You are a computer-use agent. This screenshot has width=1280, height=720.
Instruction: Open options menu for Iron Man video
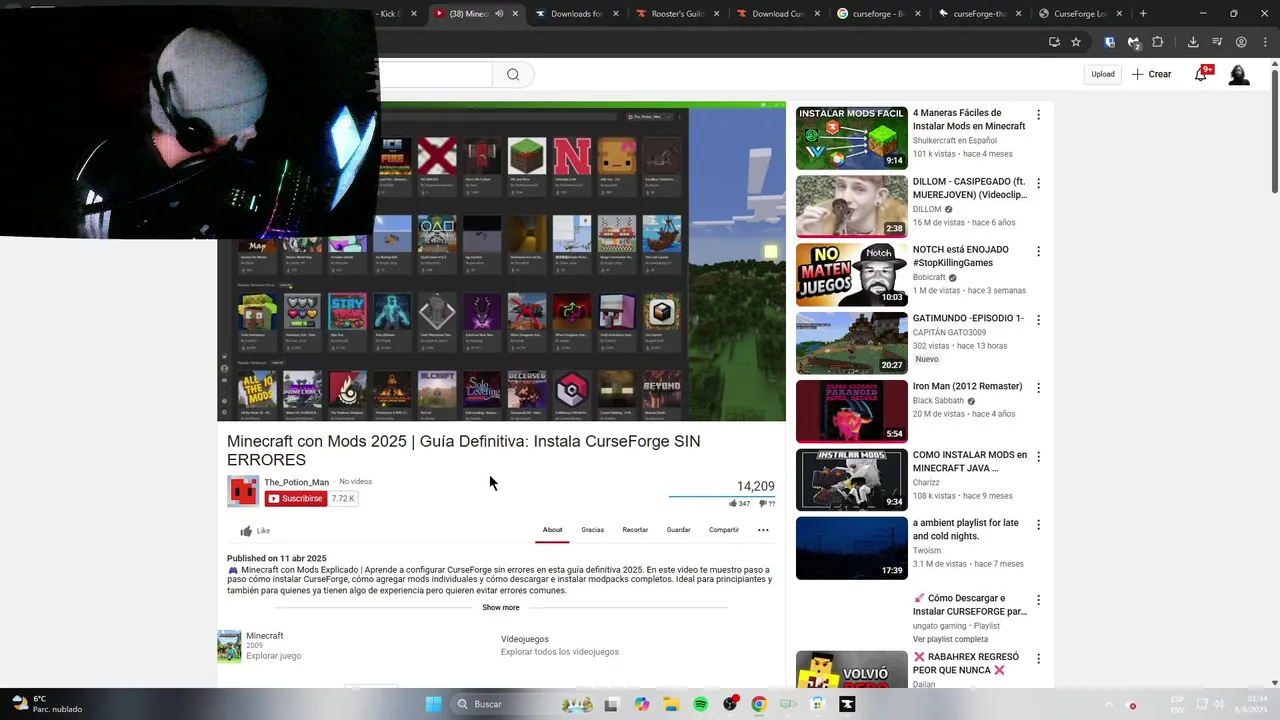1038,388
